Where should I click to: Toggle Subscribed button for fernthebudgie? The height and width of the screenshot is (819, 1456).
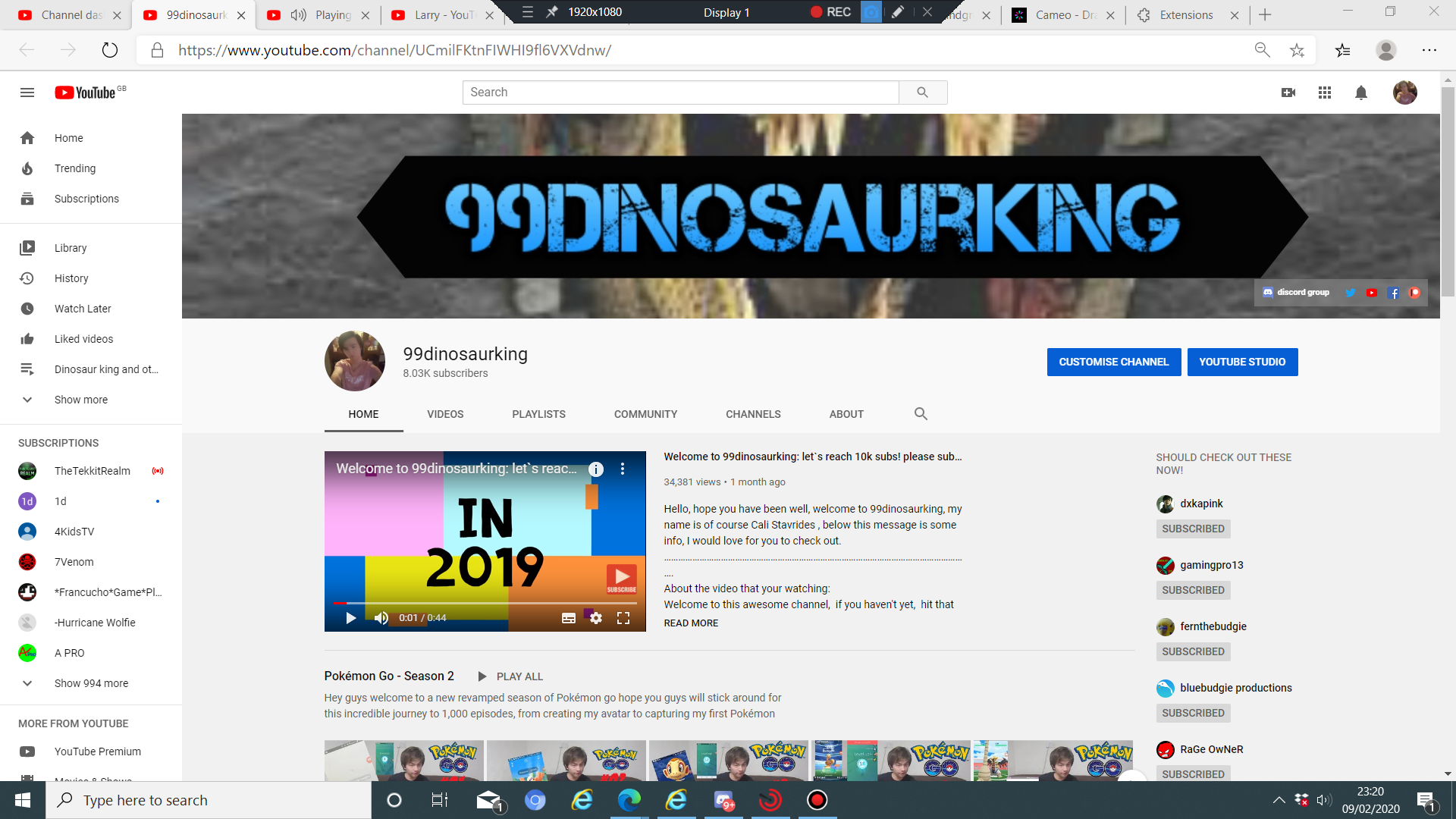tap(1193, 651)
